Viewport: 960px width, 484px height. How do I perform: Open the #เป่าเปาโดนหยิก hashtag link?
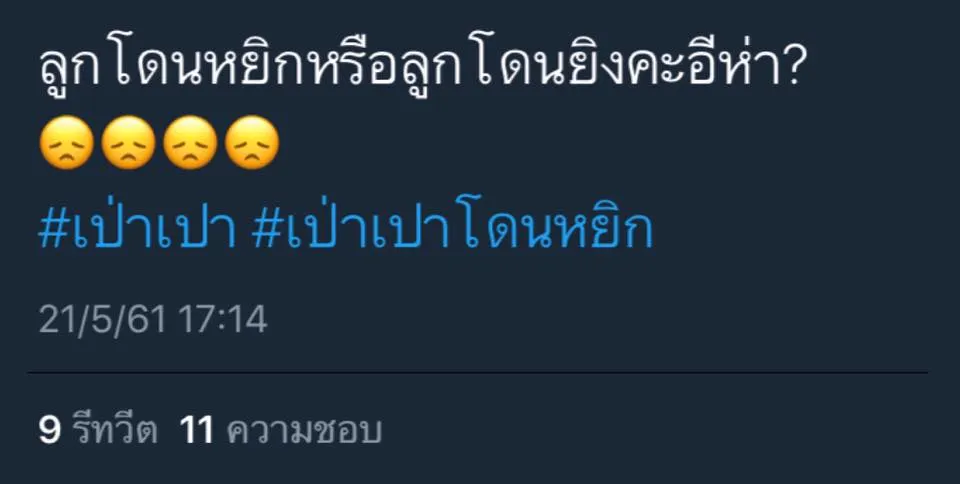tap(452, 231)
